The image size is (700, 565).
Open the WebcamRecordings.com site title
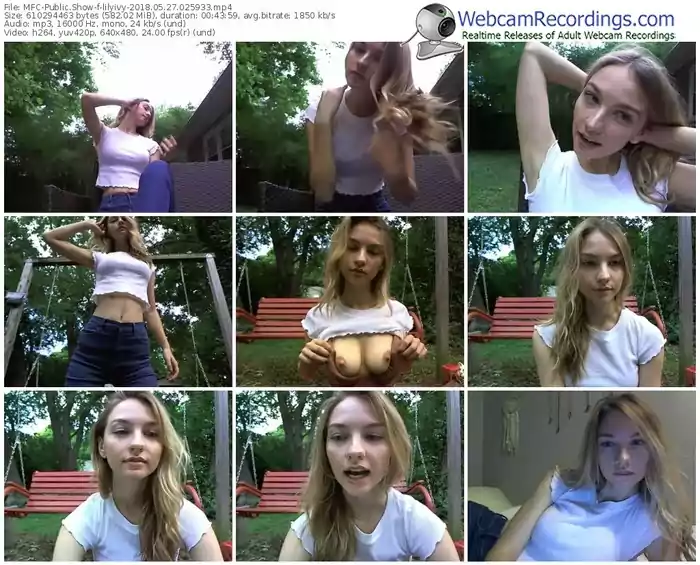pos(566,19)
